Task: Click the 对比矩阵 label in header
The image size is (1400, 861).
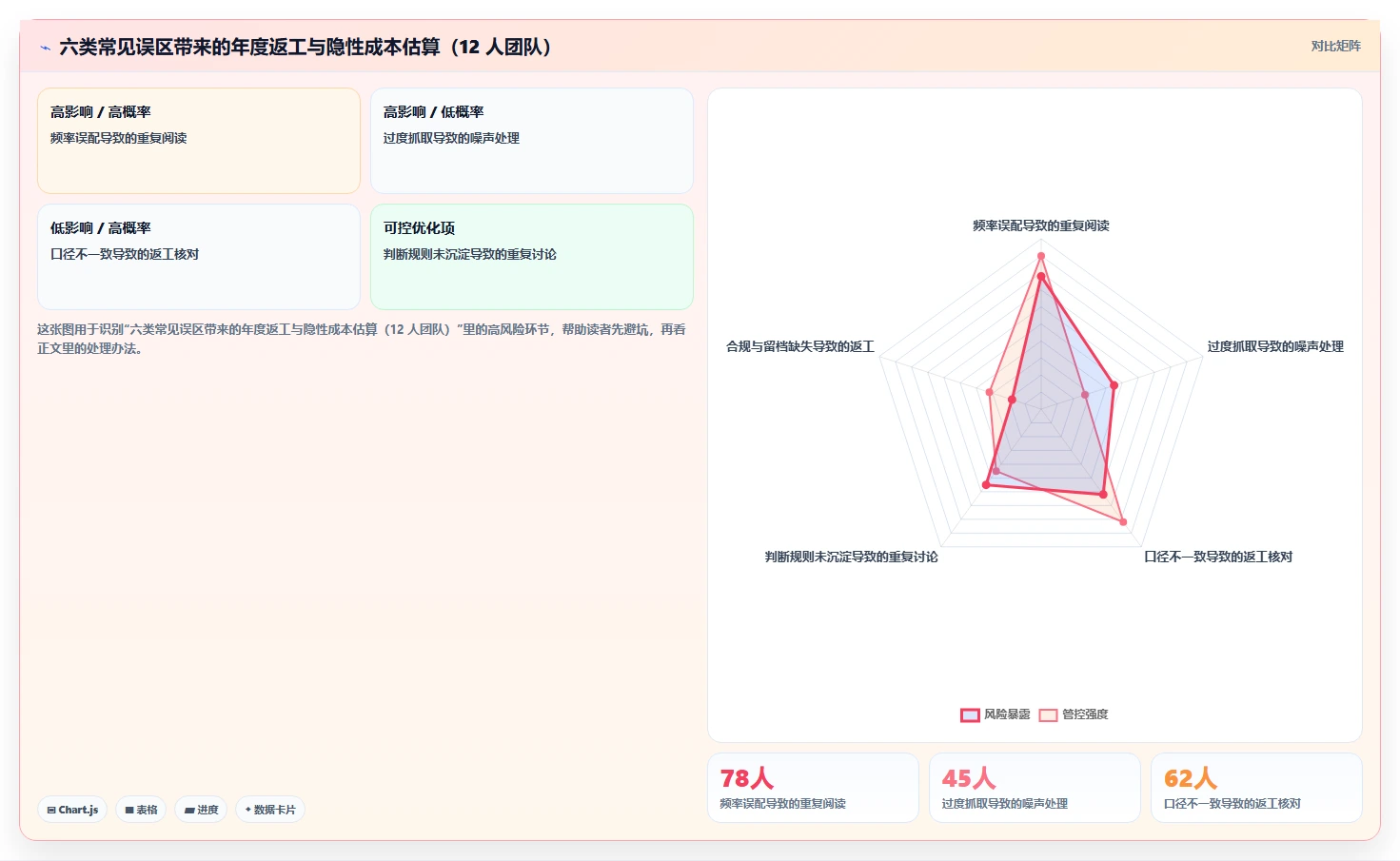Action: point(1335,46)
